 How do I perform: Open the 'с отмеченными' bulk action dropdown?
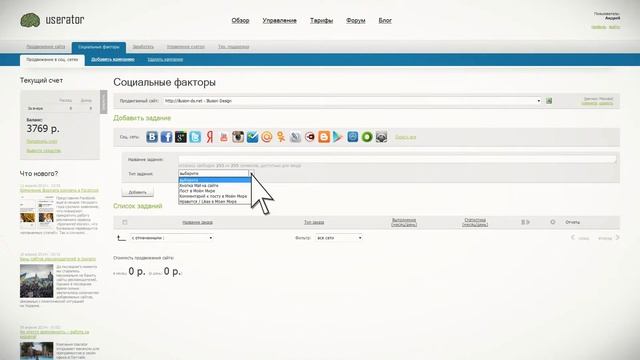(x=171, y=238)
